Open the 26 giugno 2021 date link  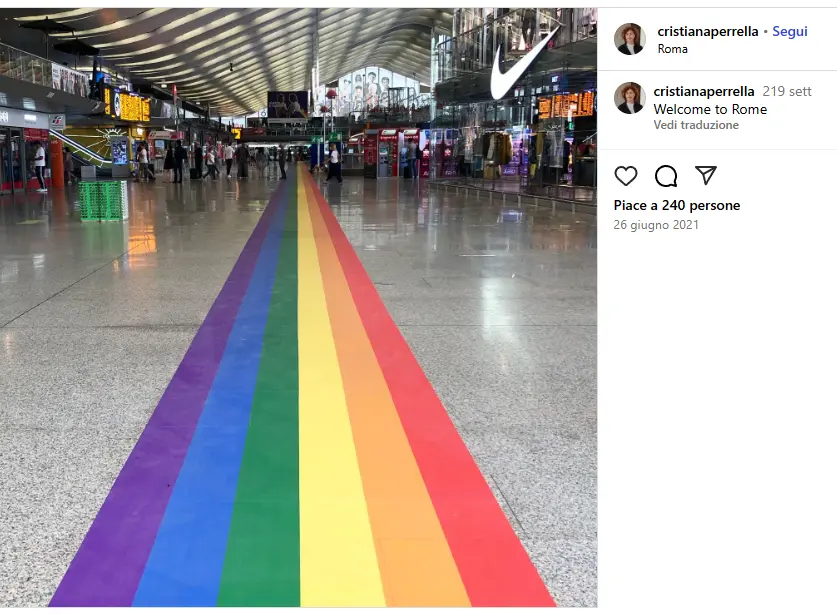[x=656, y=225]
